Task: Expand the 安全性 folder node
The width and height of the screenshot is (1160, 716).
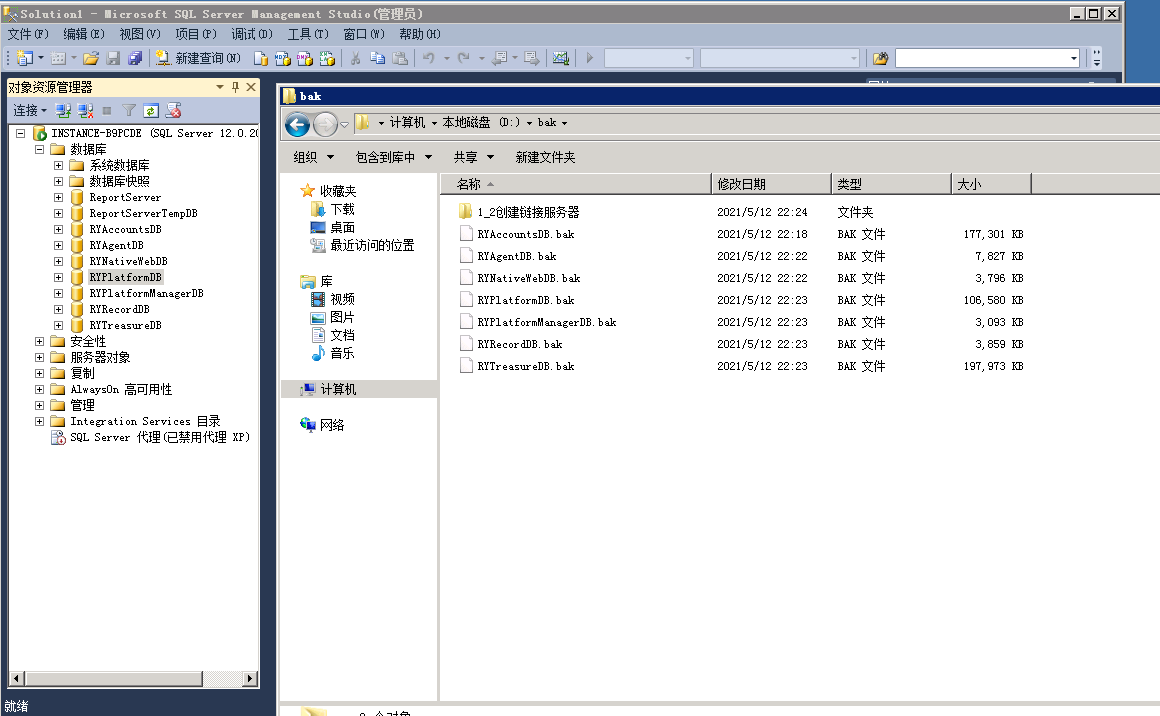Action: [39, 342]
